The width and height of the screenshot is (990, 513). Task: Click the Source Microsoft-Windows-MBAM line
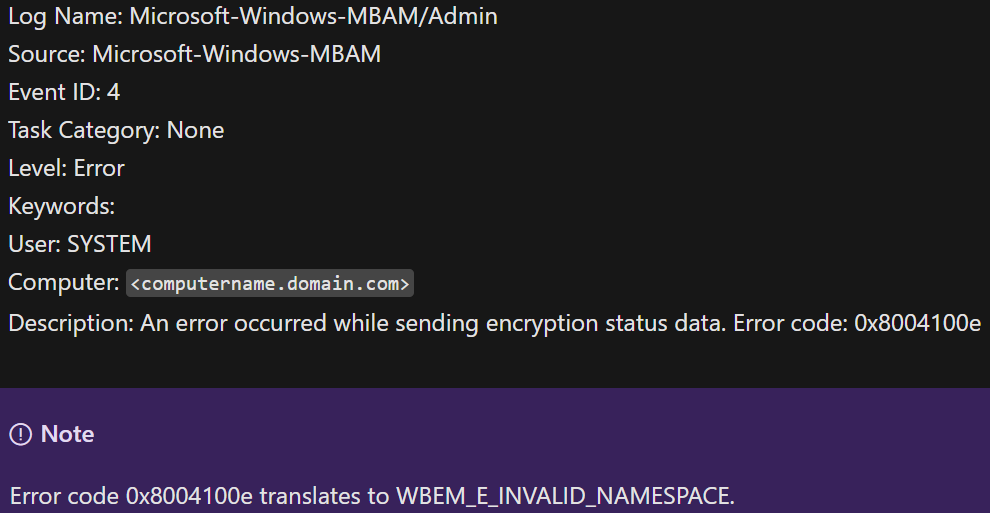[x=194, y=54]
